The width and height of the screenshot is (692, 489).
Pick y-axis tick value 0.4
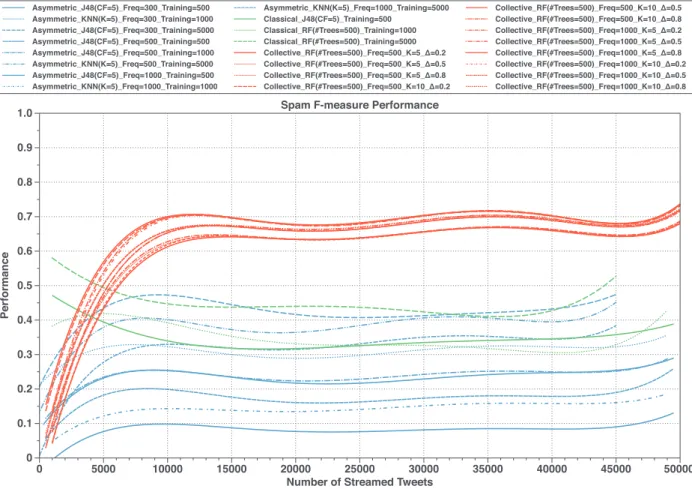pyautogui.click(x=25, y=320)
